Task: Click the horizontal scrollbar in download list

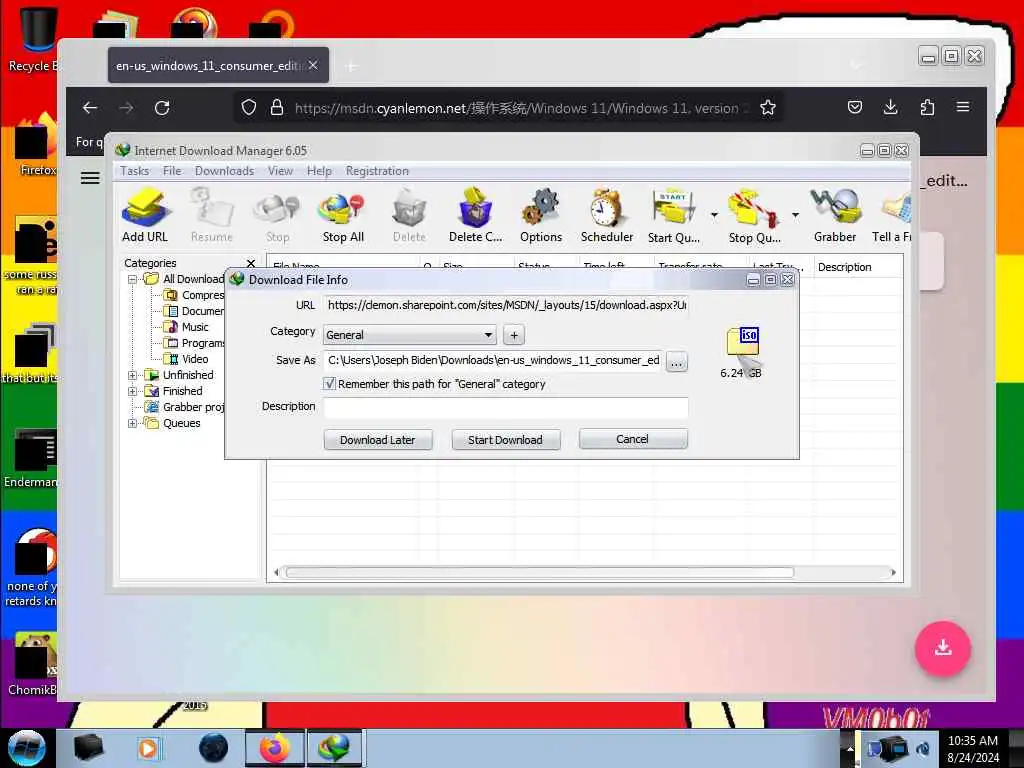Action: coord(539,573)
